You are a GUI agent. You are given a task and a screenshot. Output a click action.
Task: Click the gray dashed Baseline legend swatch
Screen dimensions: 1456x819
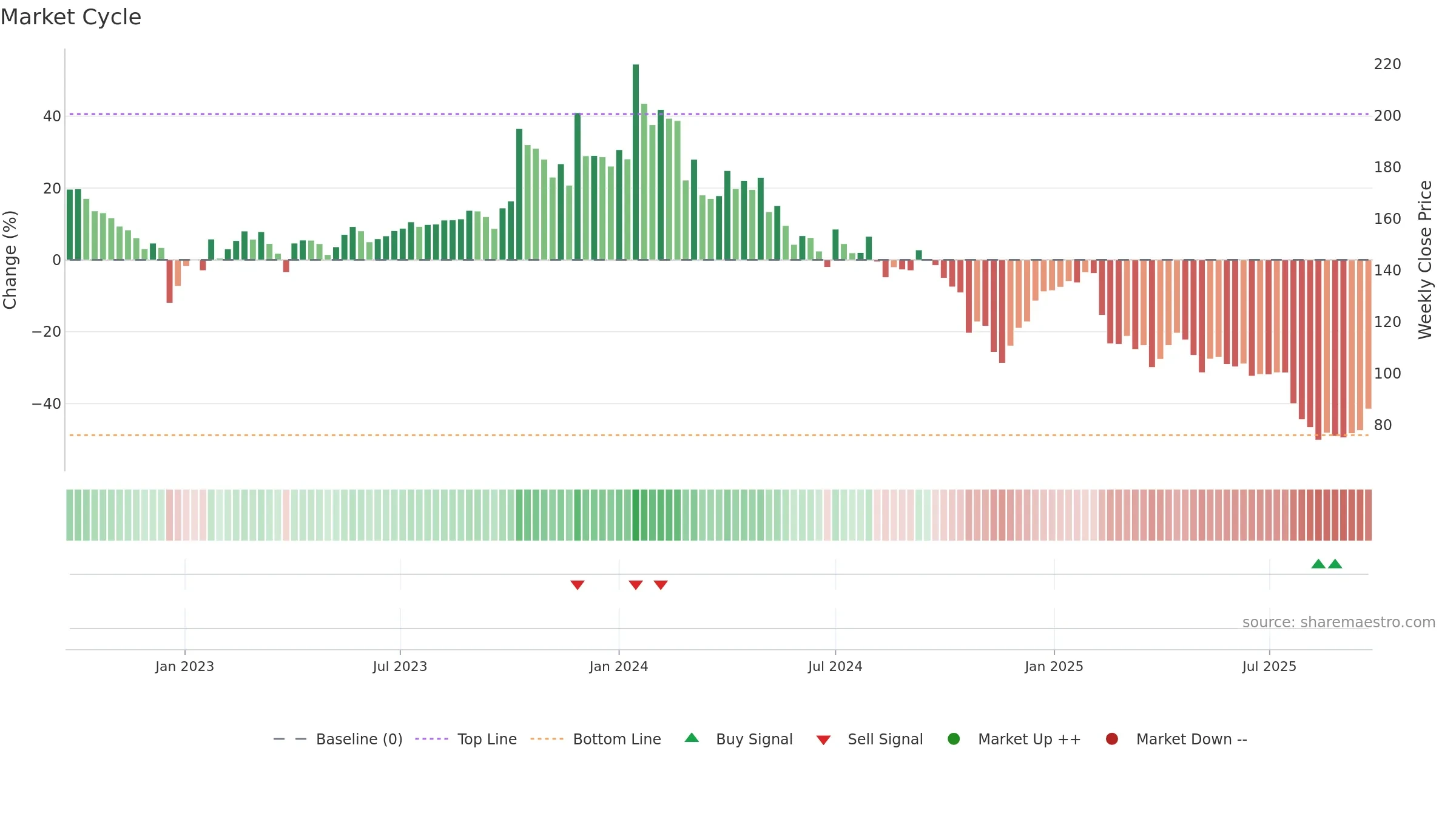290,739
